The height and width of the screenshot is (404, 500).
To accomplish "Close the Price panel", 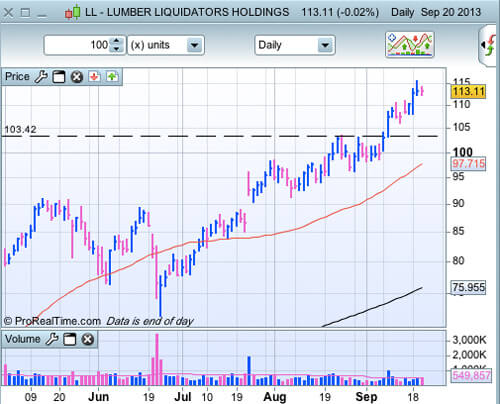I will pos(77,77).
